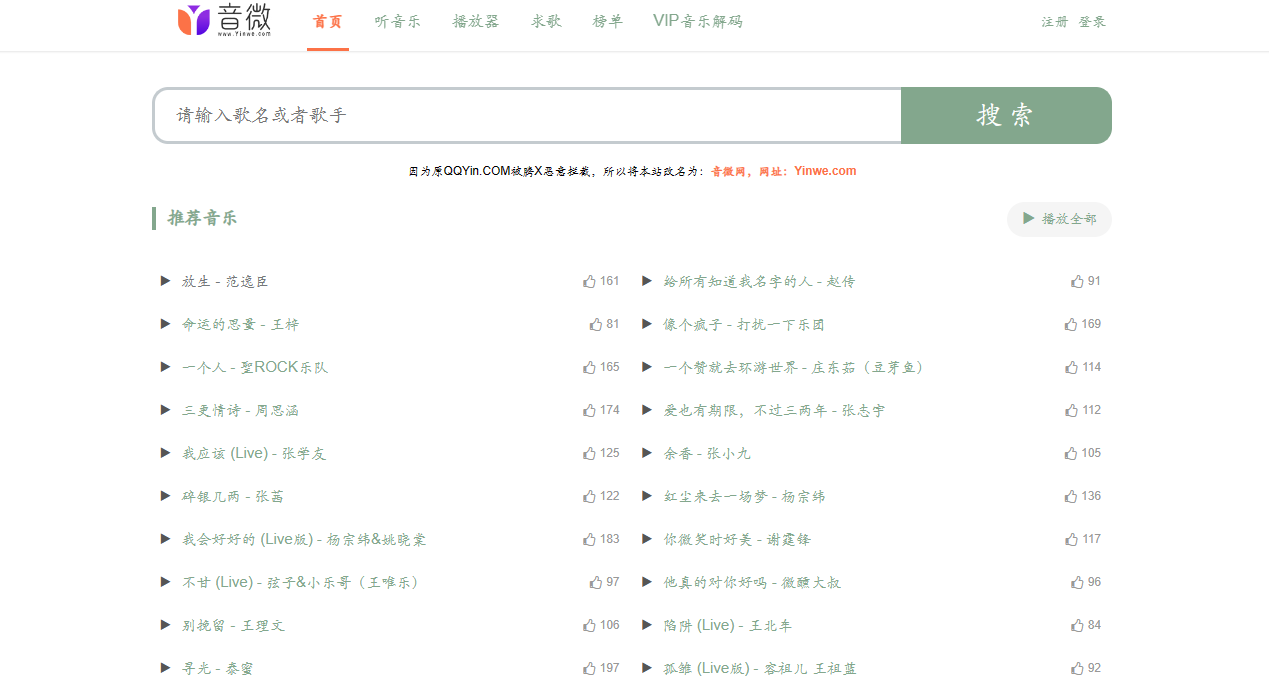Select 求歌 nav item
This screenshot has width=1269, height=698.
coord(547,21)
